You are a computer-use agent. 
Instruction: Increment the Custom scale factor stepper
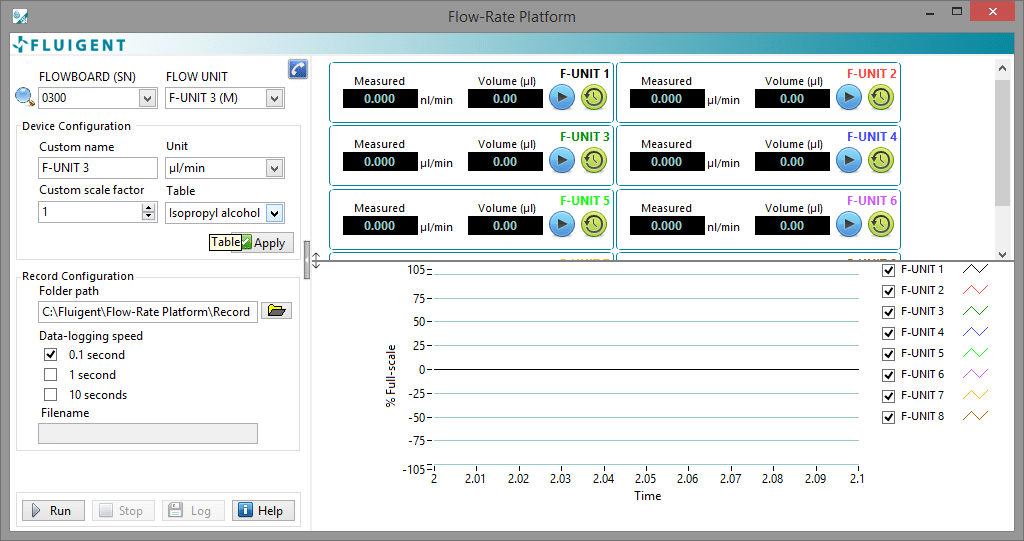click(x=149, y=207)
